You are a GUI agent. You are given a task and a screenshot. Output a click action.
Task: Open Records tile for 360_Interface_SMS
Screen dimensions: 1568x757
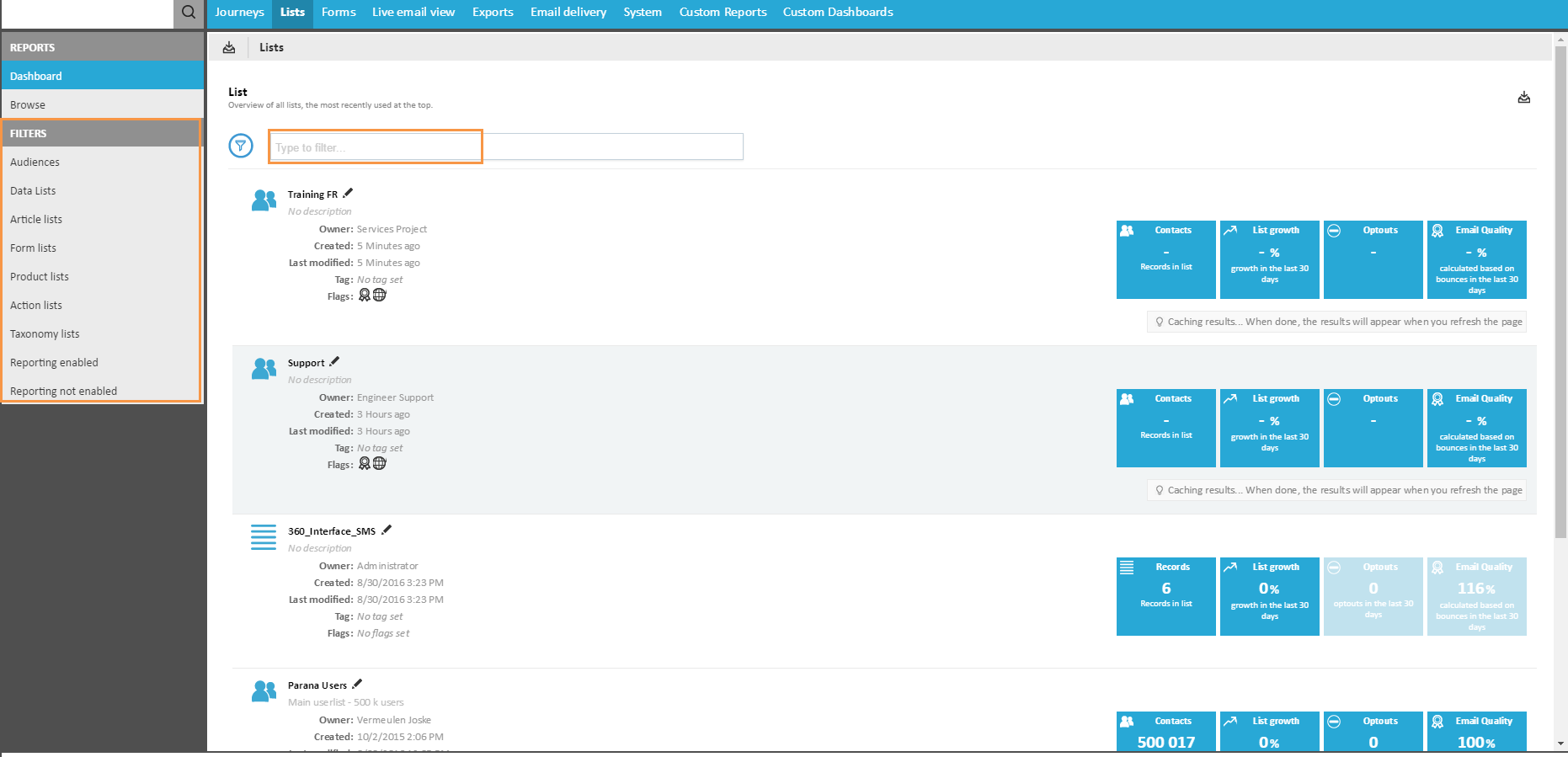pos(1165,596)
